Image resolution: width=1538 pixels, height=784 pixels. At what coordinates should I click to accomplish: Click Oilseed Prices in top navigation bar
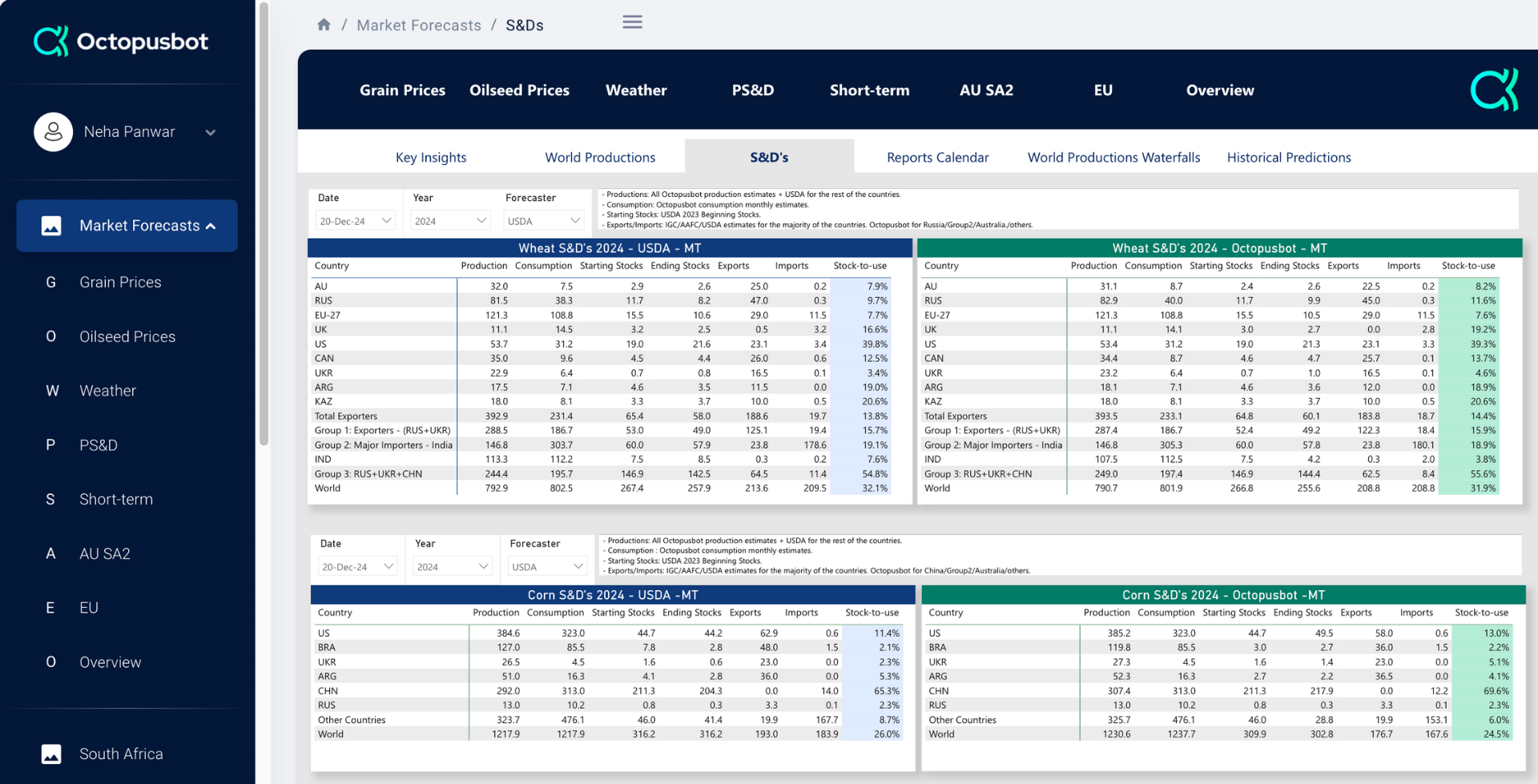click(x=519, y=90)
